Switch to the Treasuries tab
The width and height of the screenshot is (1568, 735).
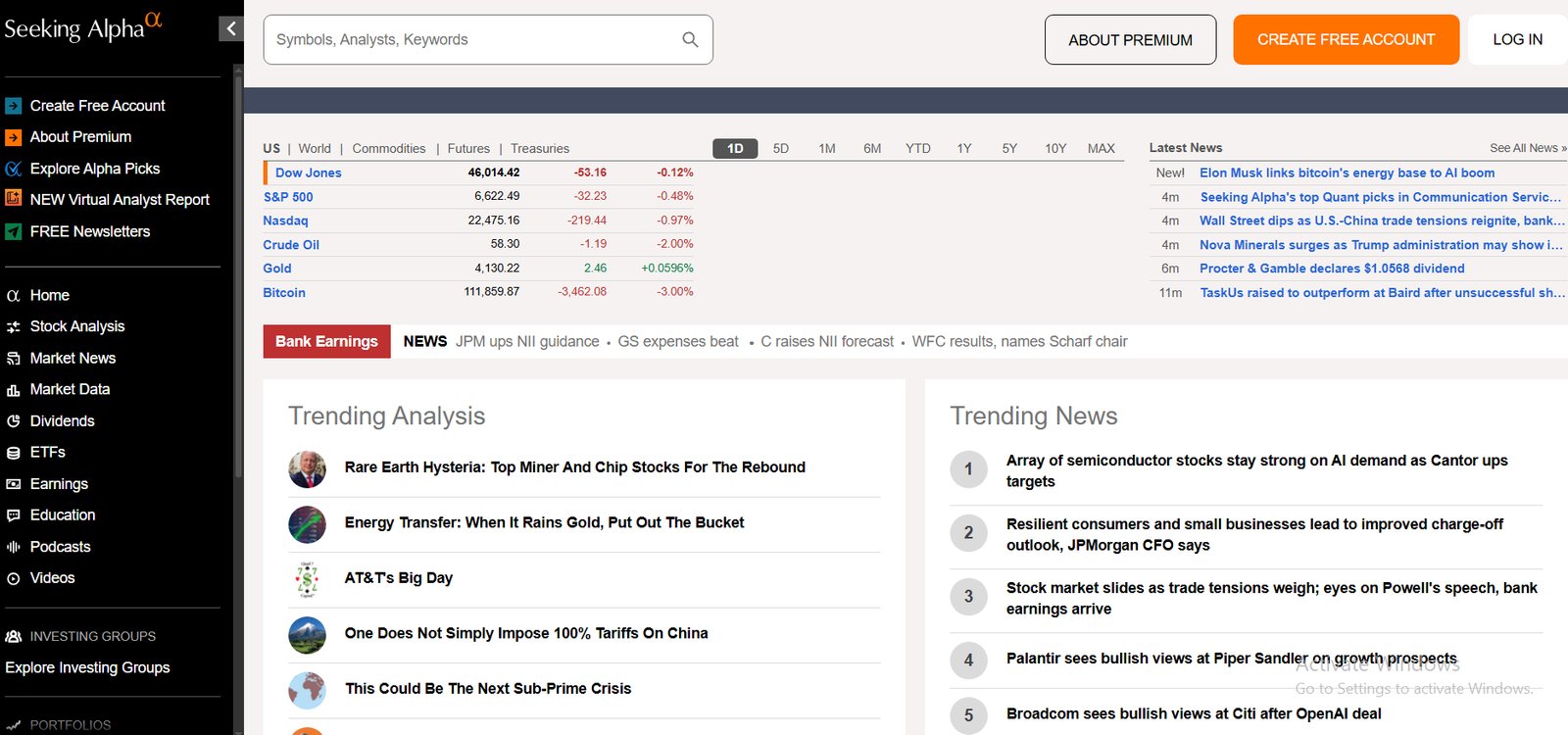tap(540, 149)
